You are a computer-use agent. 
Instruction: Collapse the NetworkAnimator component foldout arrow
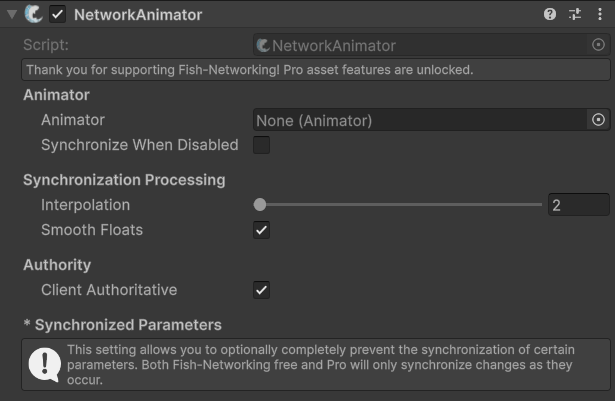pyautogui.click(x=12, y=15)
